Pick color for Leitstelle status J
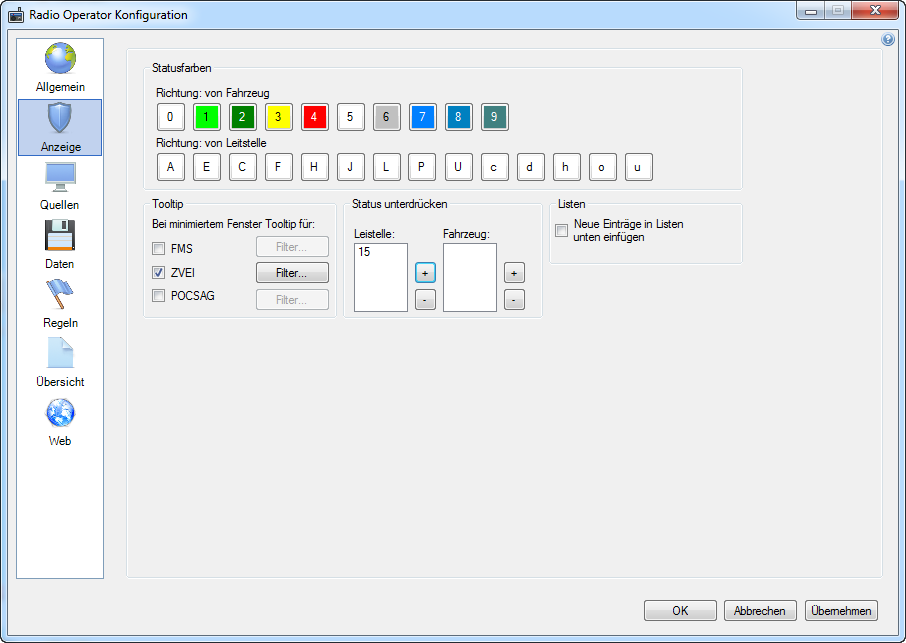The height and width of the screenshot is (643, 906). [x=351, y=167]
